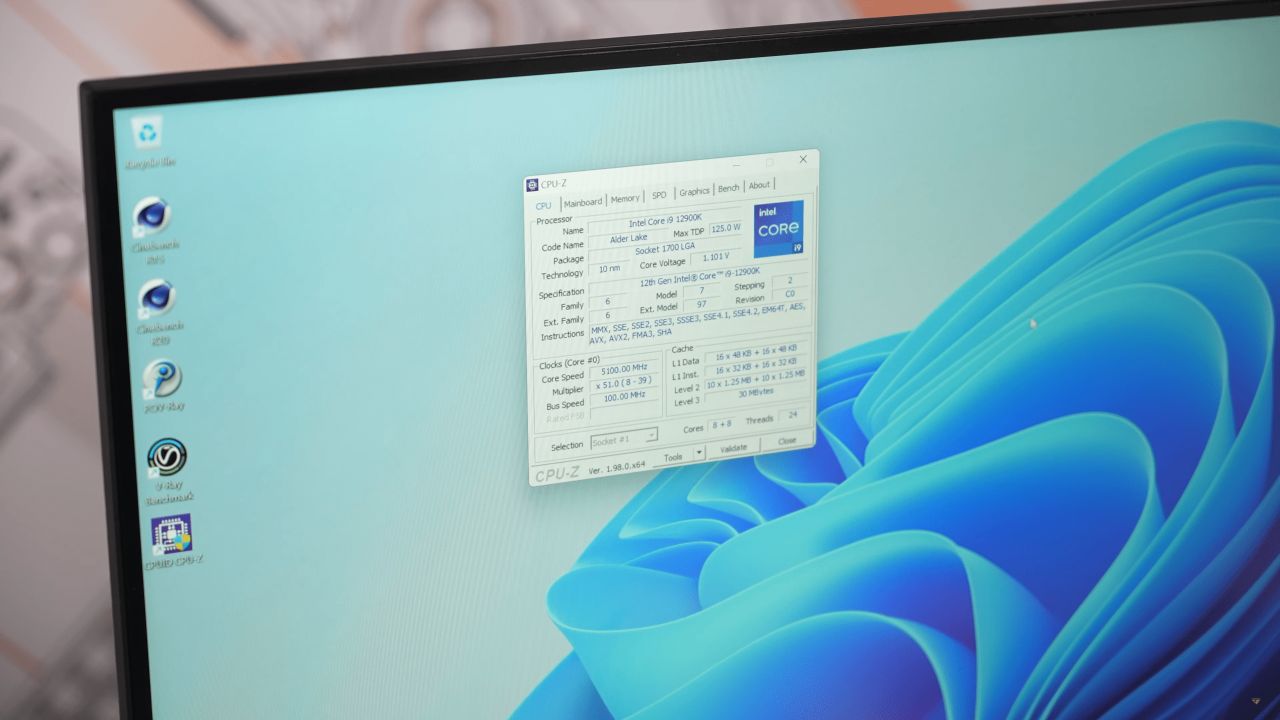Open the Memory tab

pos(625,198)
